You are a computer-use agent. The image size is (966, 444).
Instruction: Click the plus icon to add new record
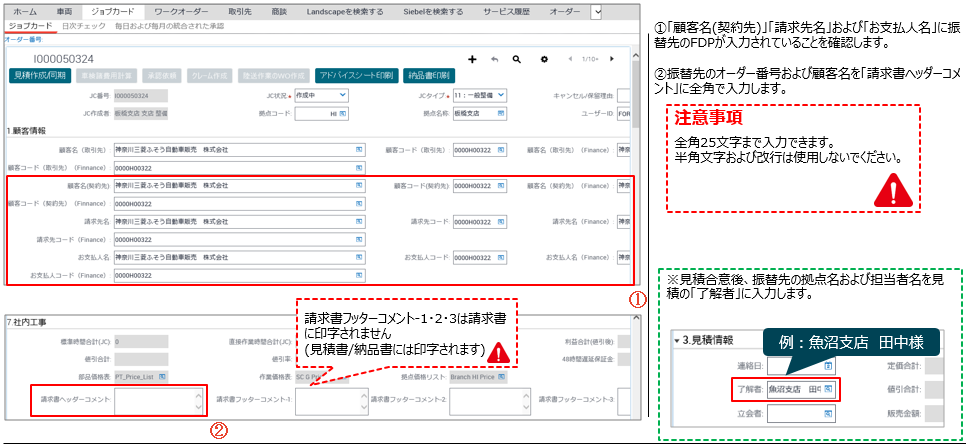[x=472, y=60]
